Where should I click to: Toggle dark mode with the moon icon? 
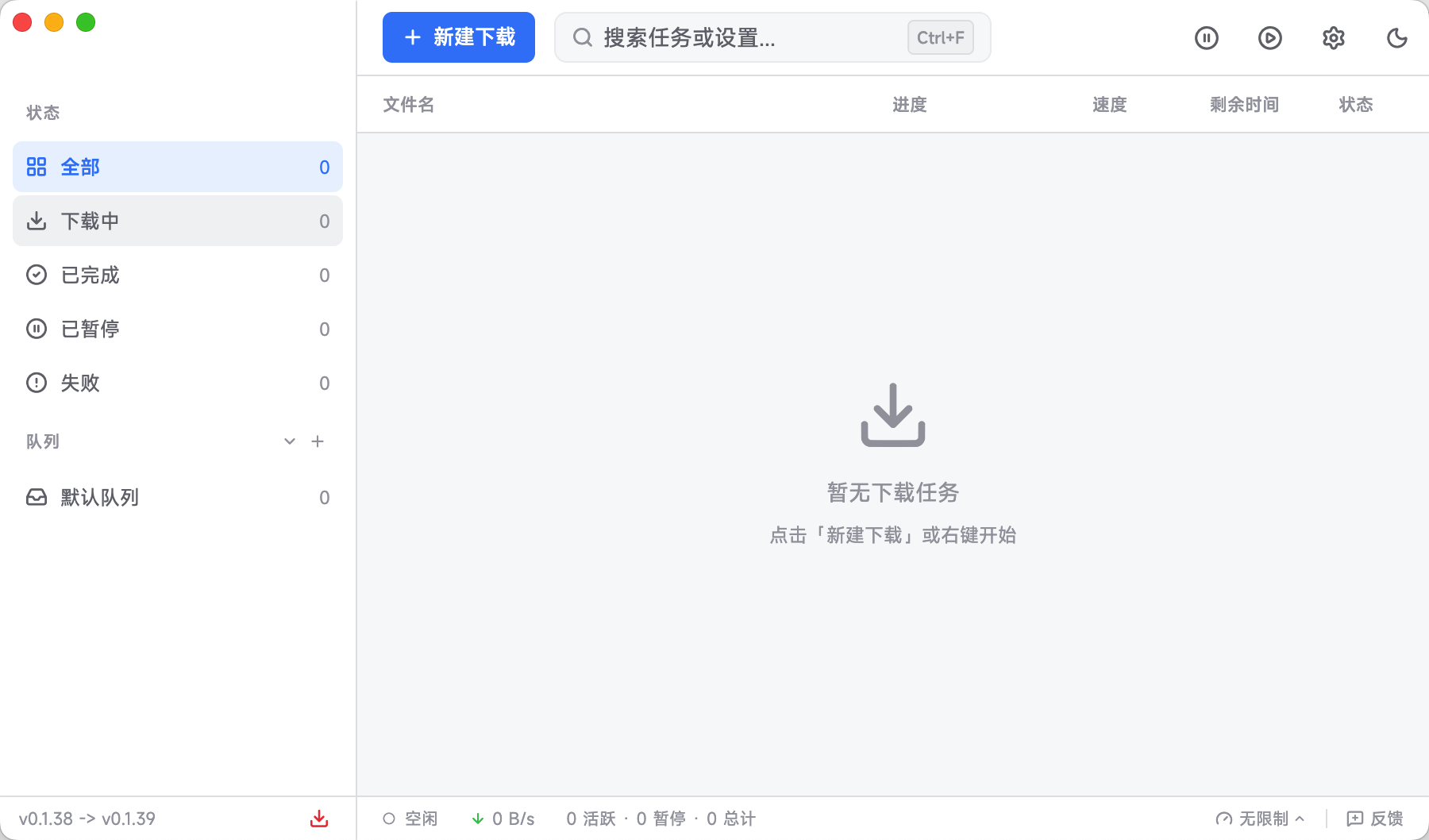[1396, 38]
